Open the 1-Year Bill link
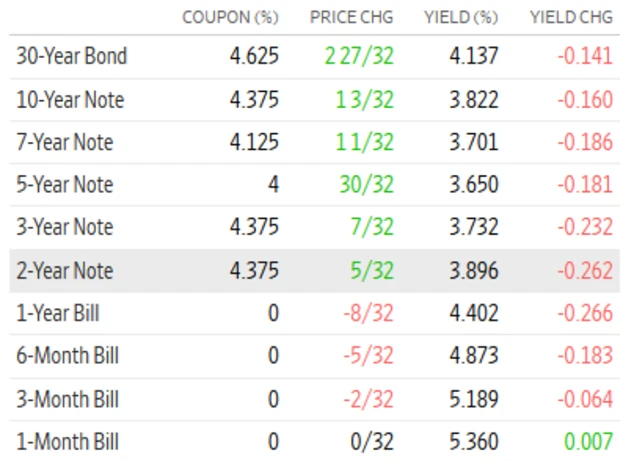 tap(59, 314)
